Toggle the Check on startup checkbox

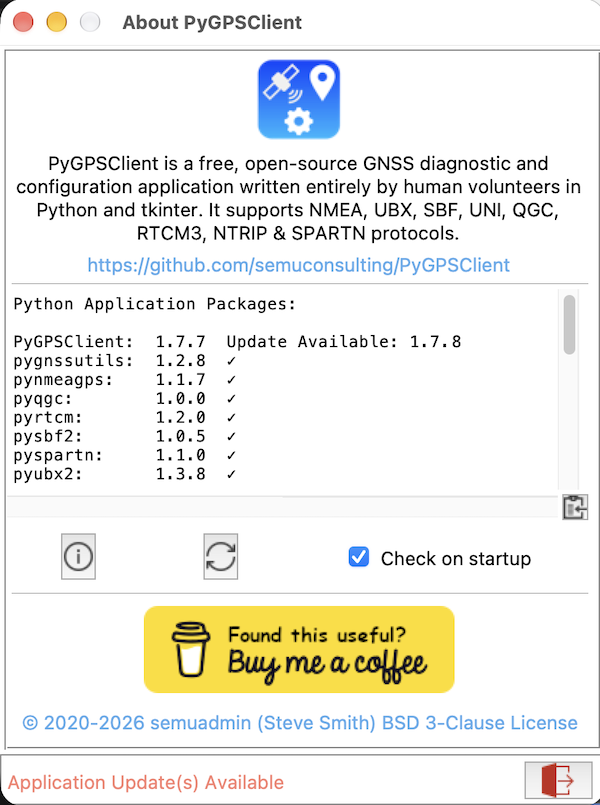pyautogui.click(x=358, y=557)
